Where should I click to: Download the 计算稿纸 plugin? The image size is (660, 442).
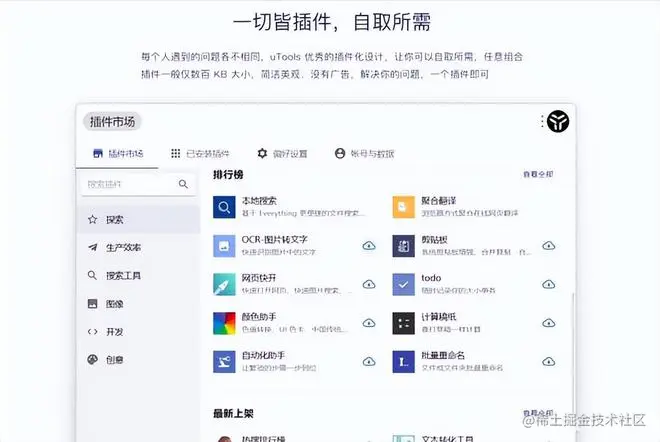click(x=548, y=323)
